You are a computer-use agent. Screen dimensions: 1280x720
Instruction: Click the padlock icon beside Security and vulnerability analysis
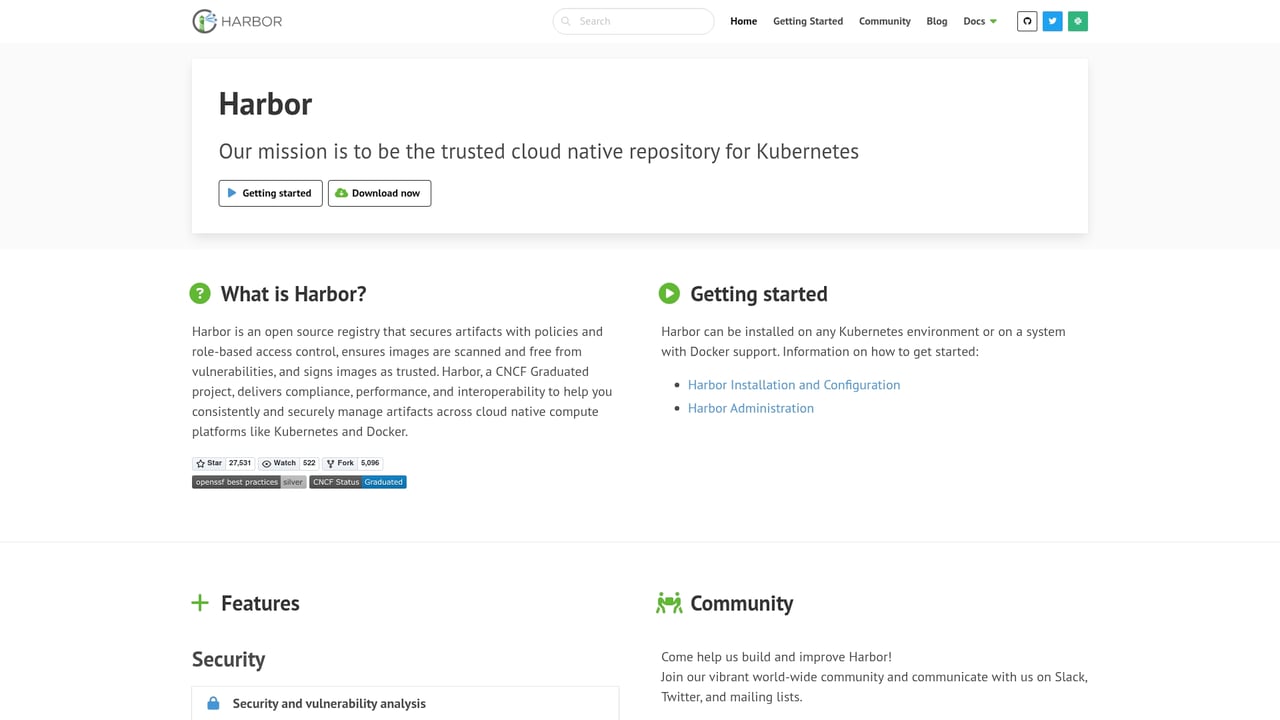212,703
